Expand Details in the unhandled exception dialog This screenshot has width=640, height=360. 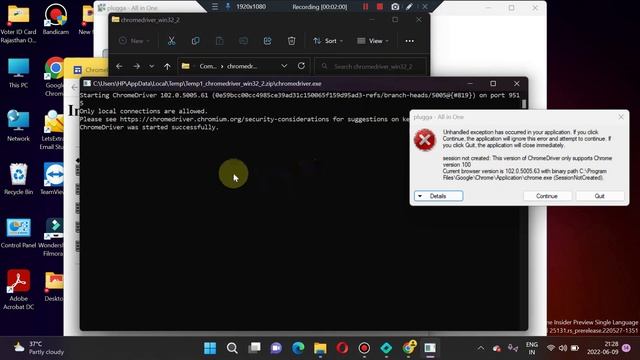coord(438,196)
